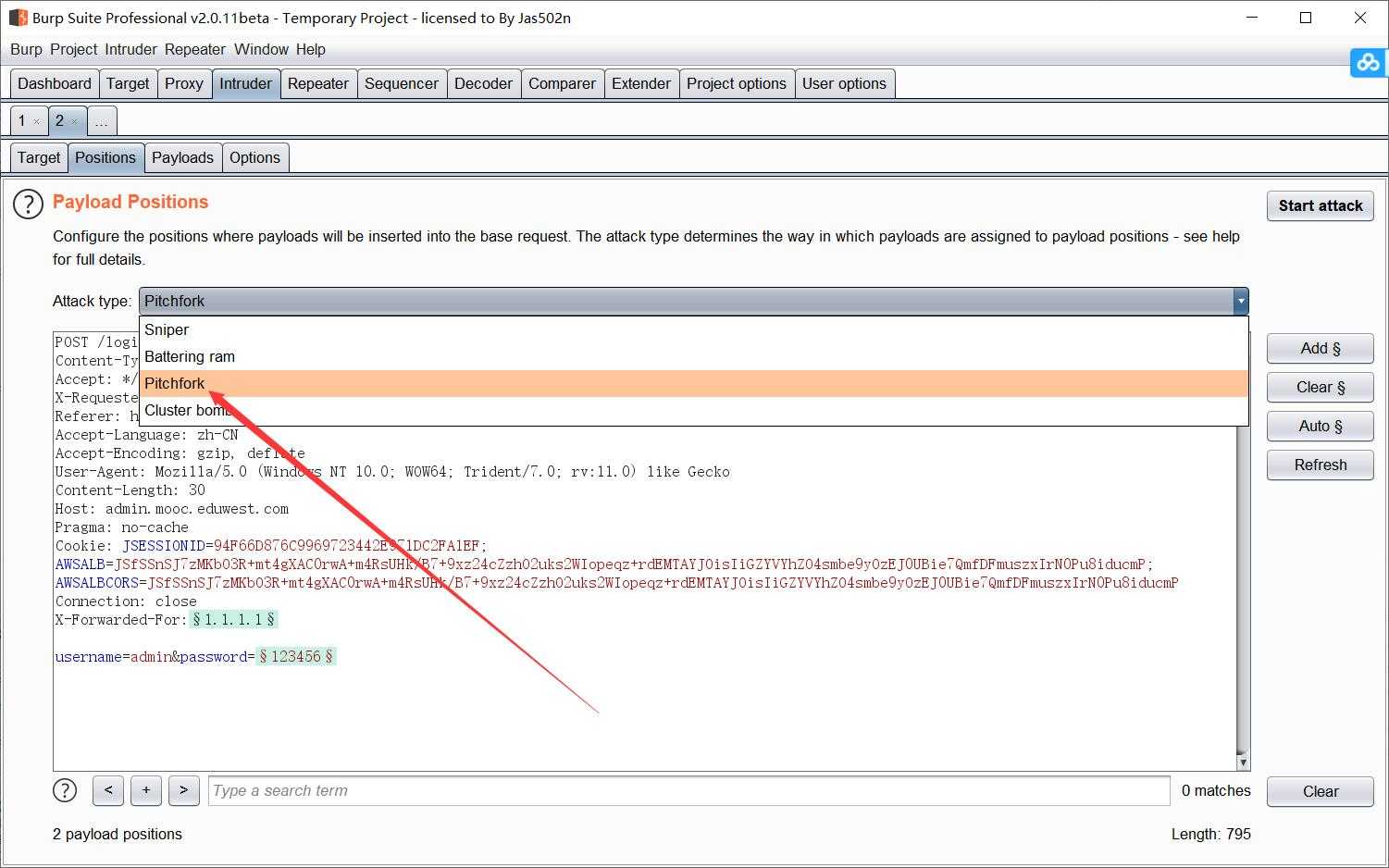Open the Window menu
The height and width of the screenshot is (868, 1389).
coord(261,49)
